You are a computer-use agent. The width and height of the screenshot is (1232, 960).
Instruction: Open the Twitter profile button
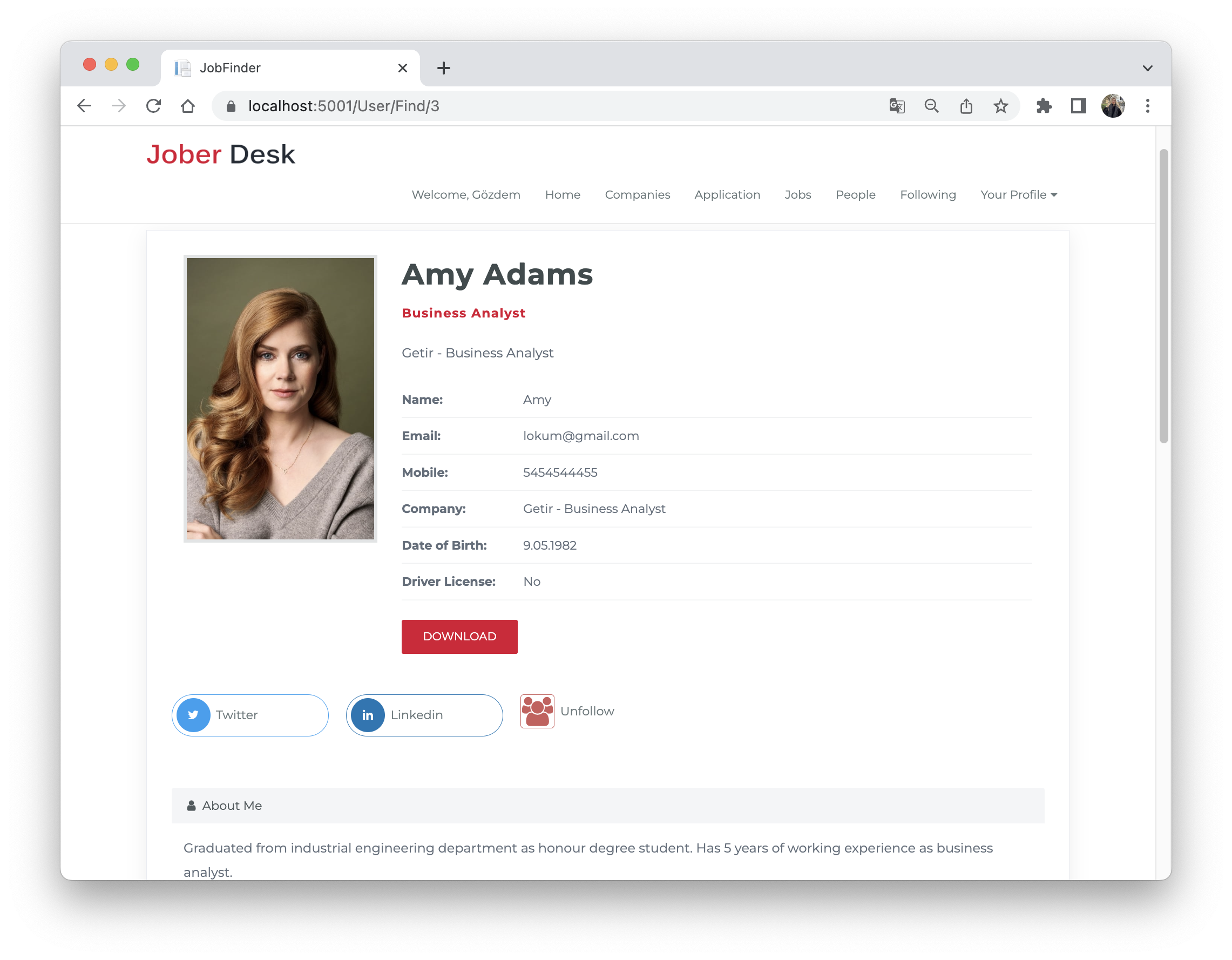pos(250,715)
